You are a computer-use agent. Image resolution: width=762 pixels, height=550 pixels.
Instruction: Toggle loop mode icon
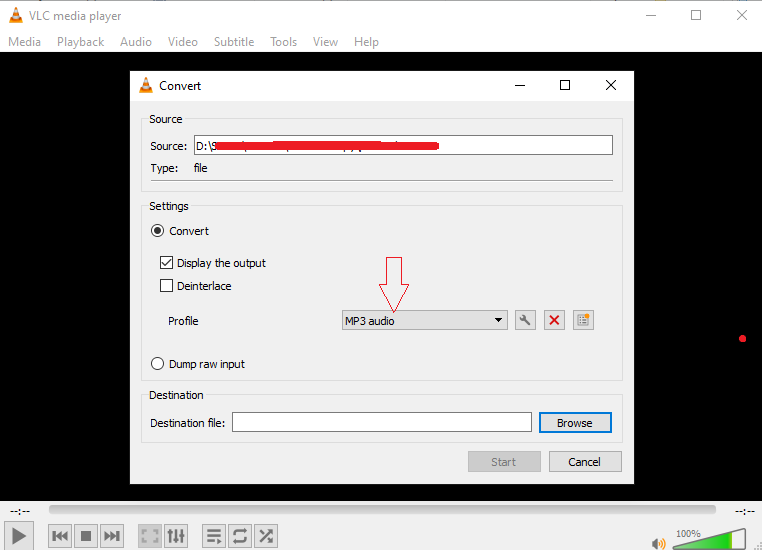point(240,536)
